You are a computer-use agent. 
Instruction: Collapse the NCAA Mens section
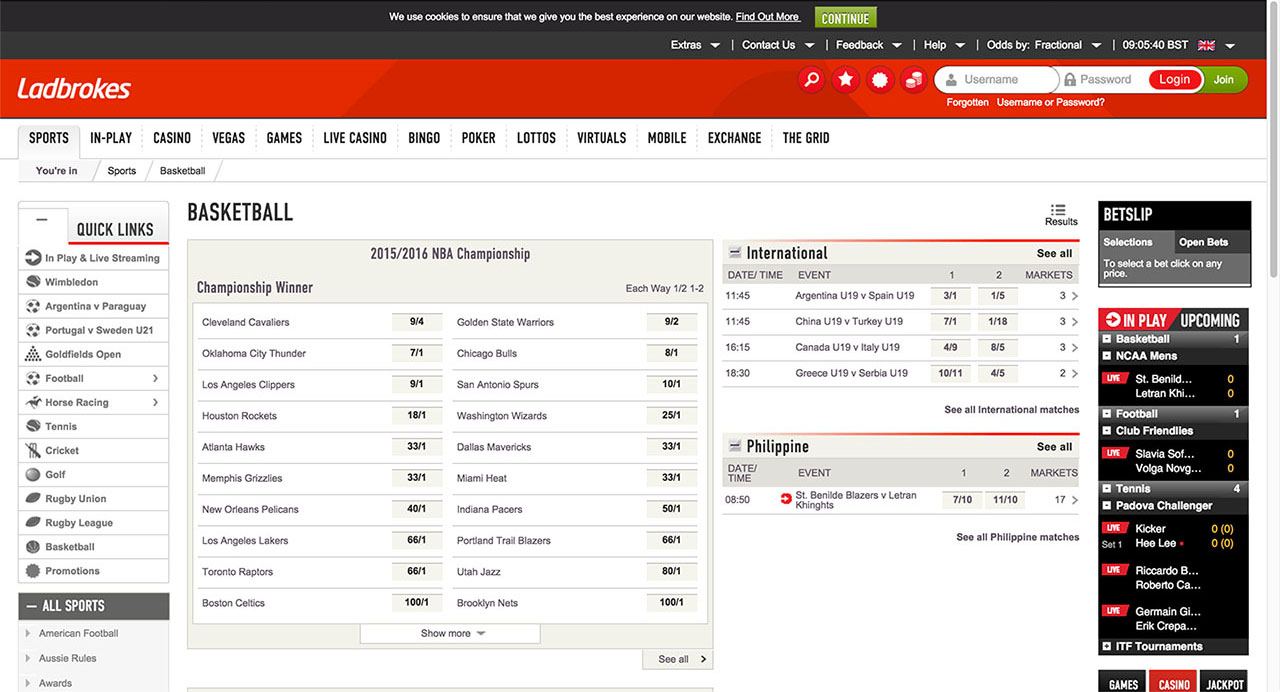click(x=1107, y=356)
